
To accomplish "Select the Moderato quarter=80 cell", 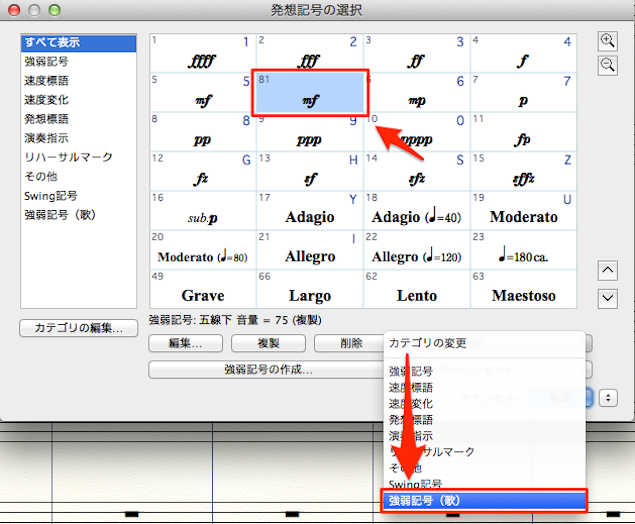I will 203,250.
